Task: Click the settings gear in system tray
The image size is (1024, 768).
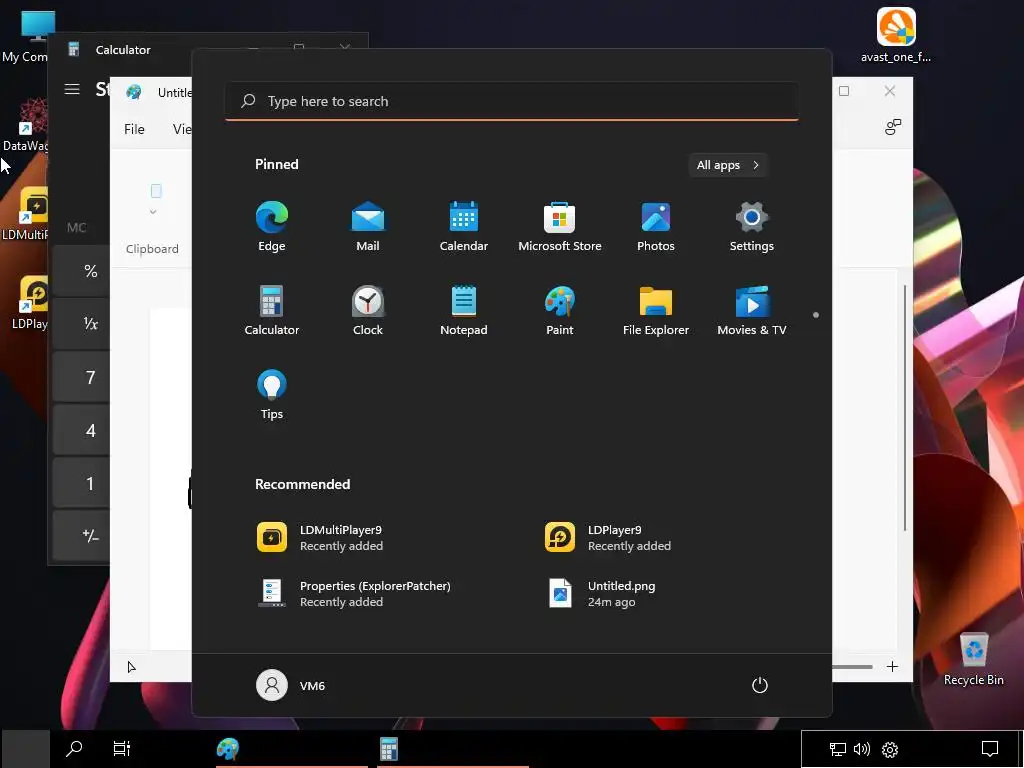Action: (x=890, y=749)
